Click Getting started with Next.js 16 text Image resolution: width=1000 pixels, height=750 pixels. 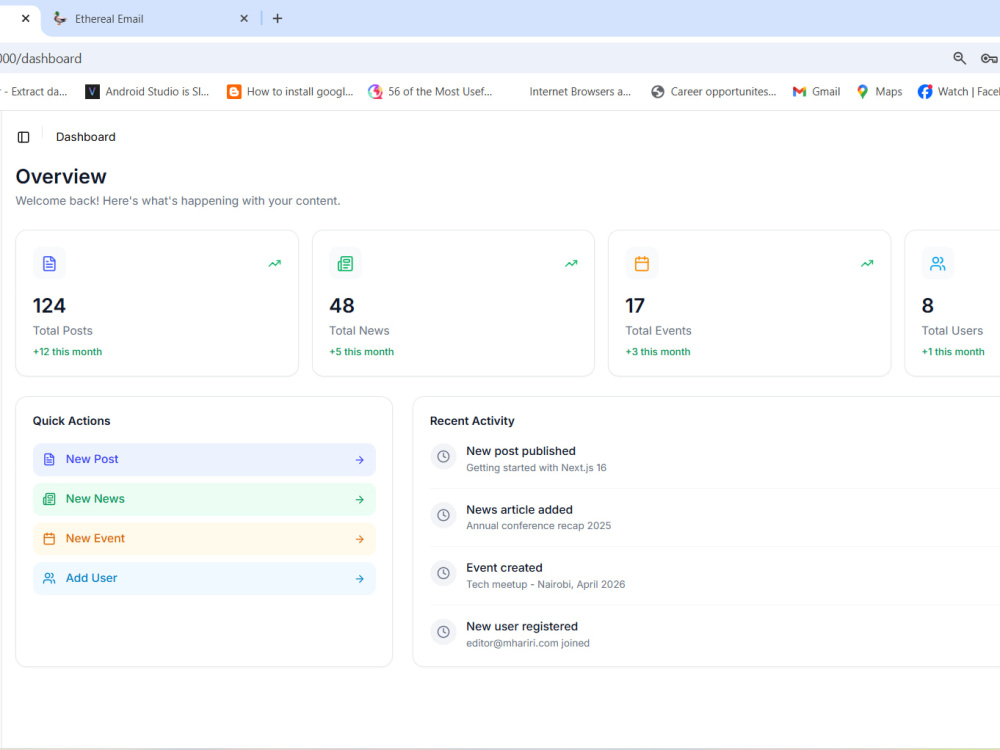pyautogui.click(x=536, y=467)
